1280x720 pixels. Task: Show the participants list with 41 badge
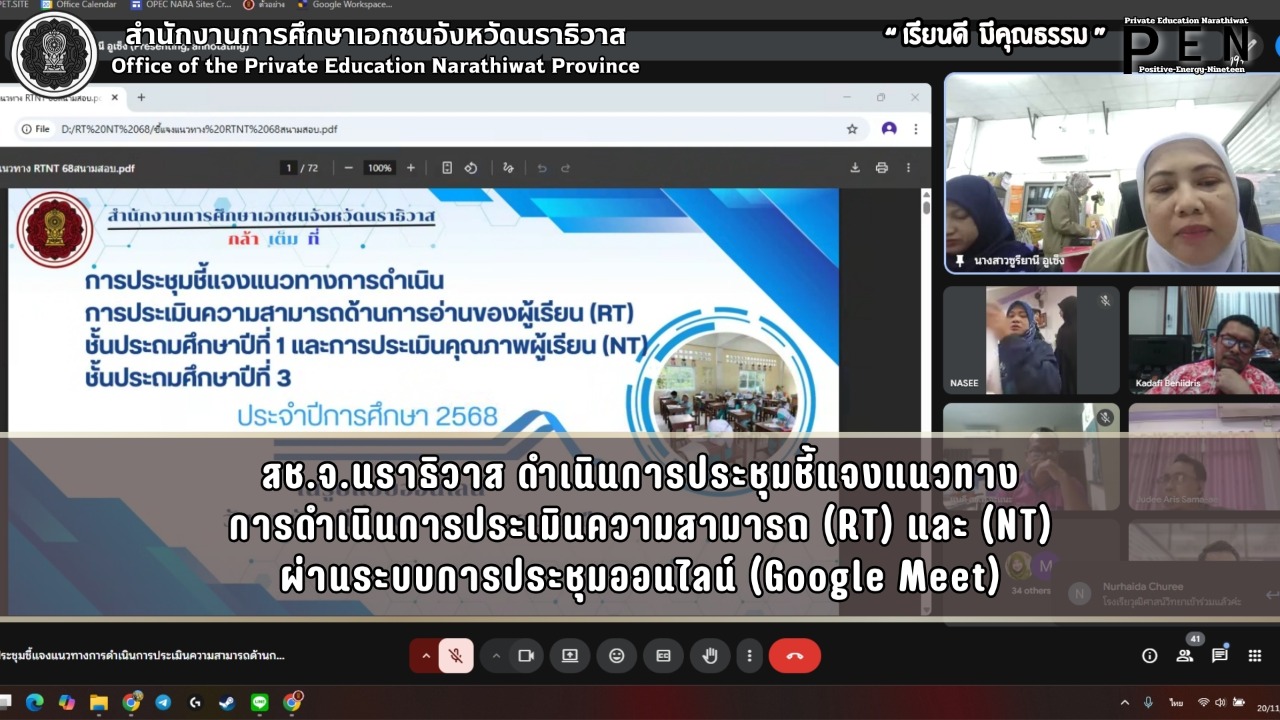[x=1185, y=656]
